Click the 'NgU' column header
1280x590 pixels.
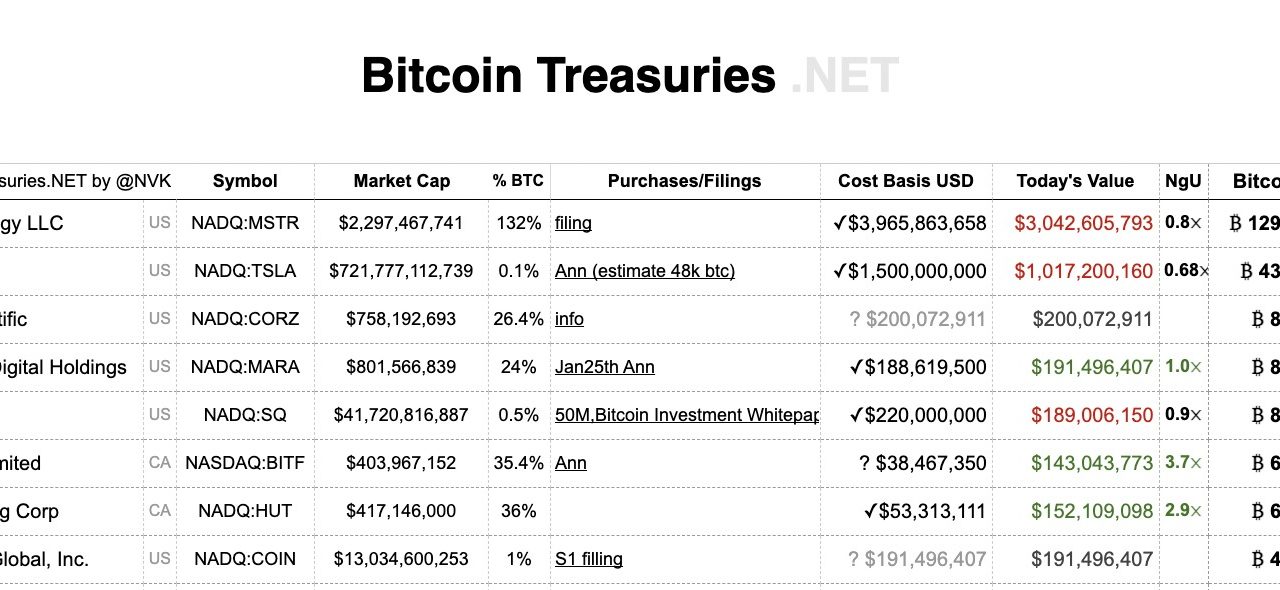click(x=1182, y=181)
